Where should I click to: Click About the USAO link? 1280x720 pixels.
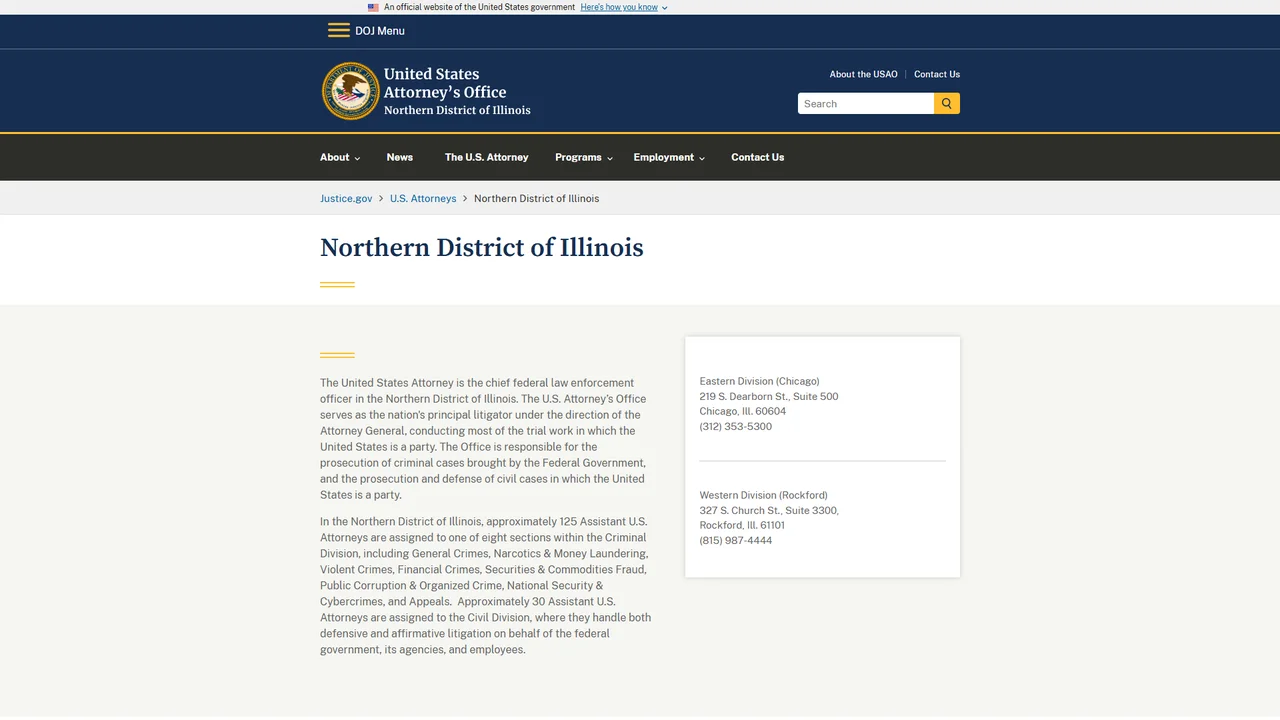click(863, 74)
